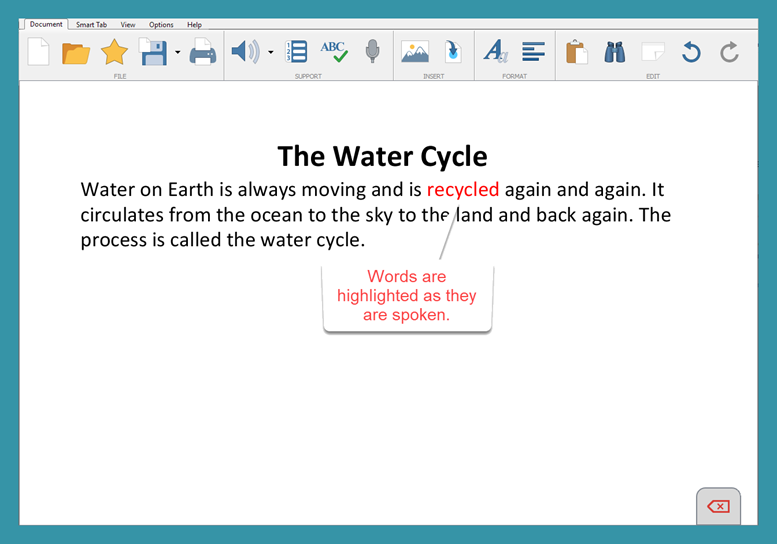Open find with the binoculars icon
The width and height of the screenshot is (777, 544).
(x=615, y=52)
